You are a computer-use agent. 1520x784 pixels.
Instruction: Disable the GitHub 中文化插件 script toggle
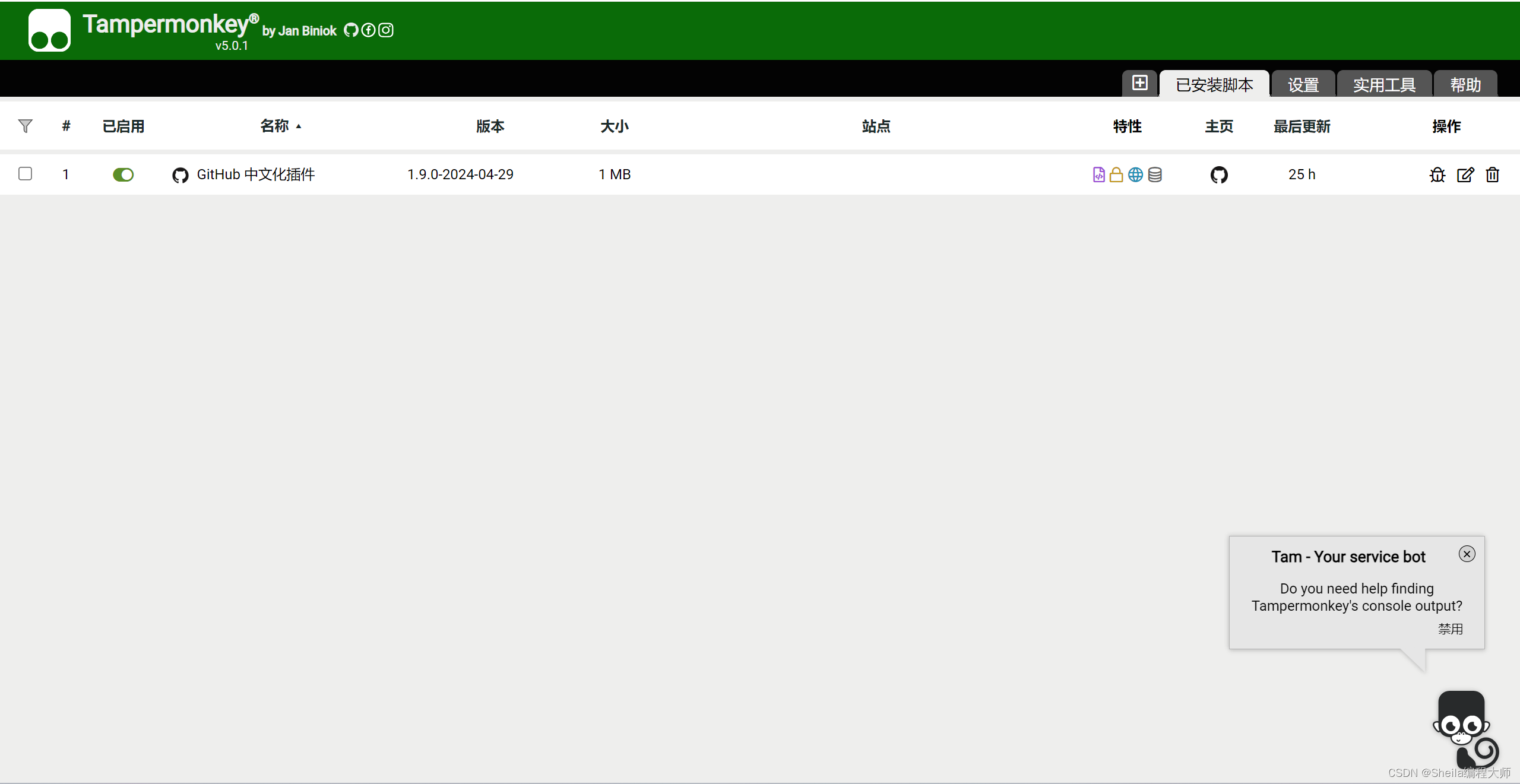(x=123, y=175)
